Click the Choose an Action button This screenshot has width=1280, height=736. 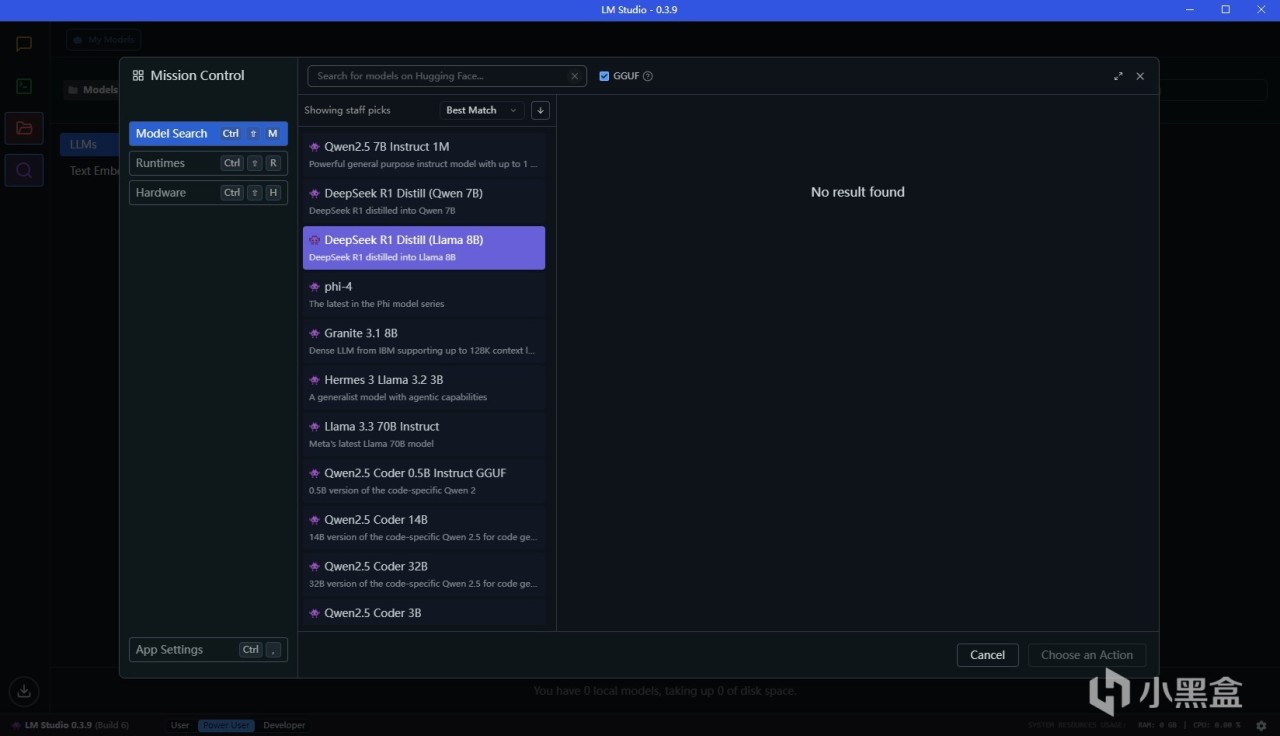1087,655
